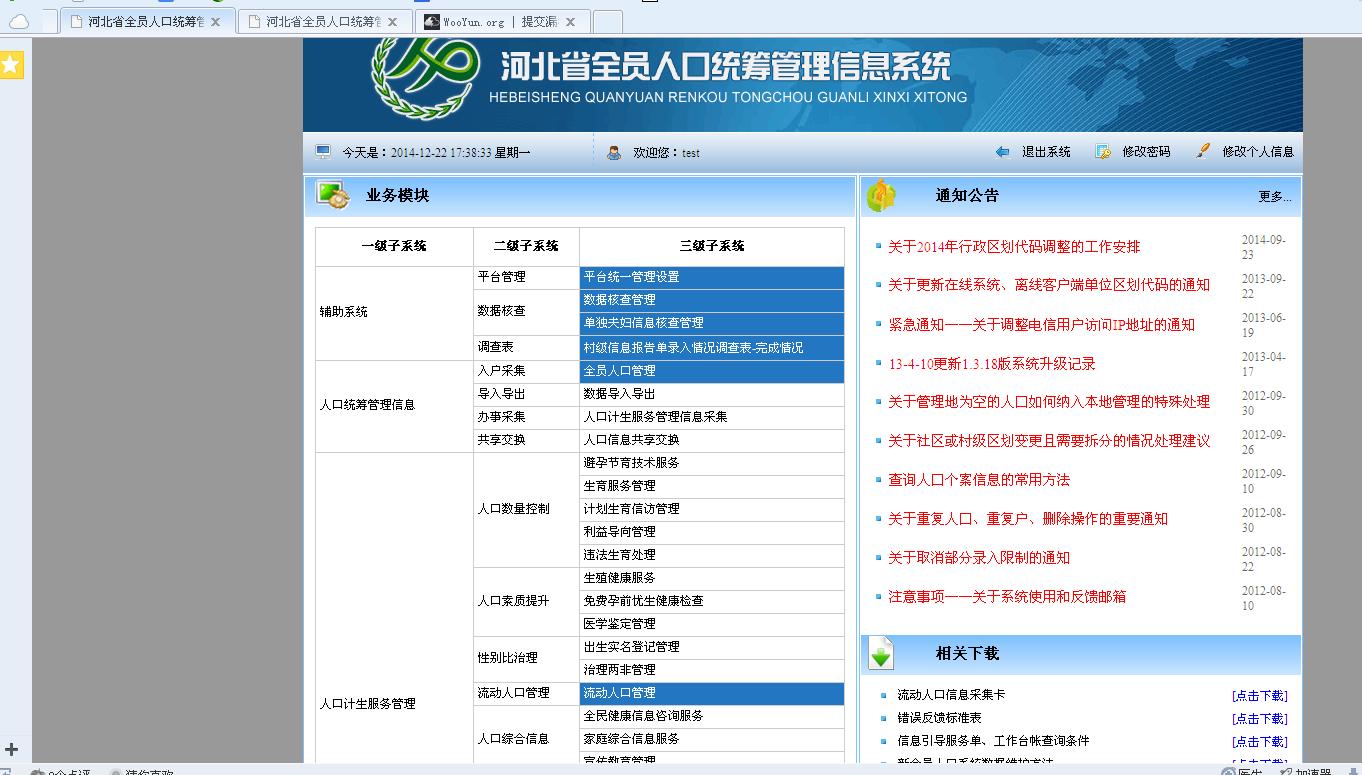Click the icon beside 修改密码
1362x775 pixels.
[1103, 152]
